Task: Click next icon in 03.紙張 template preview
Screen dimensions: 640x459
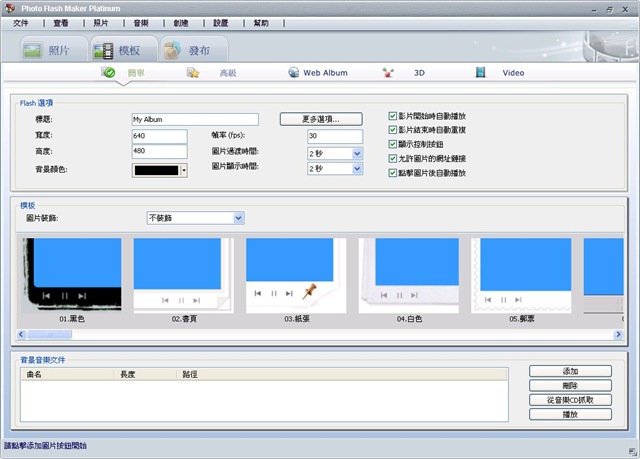Action: (x=289, y=293)
